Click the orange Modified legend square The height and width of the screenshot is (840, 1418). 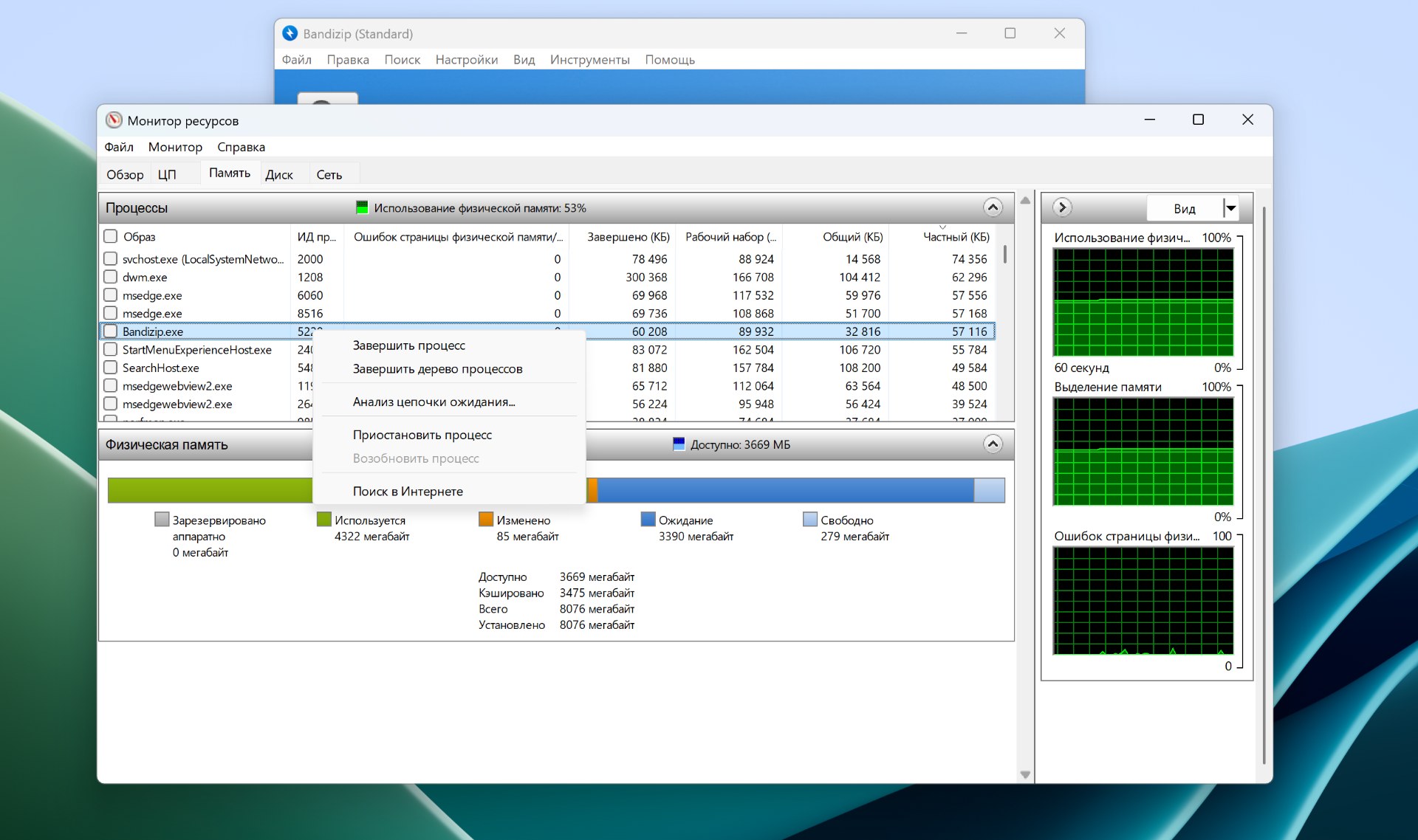tap(485, 520)
